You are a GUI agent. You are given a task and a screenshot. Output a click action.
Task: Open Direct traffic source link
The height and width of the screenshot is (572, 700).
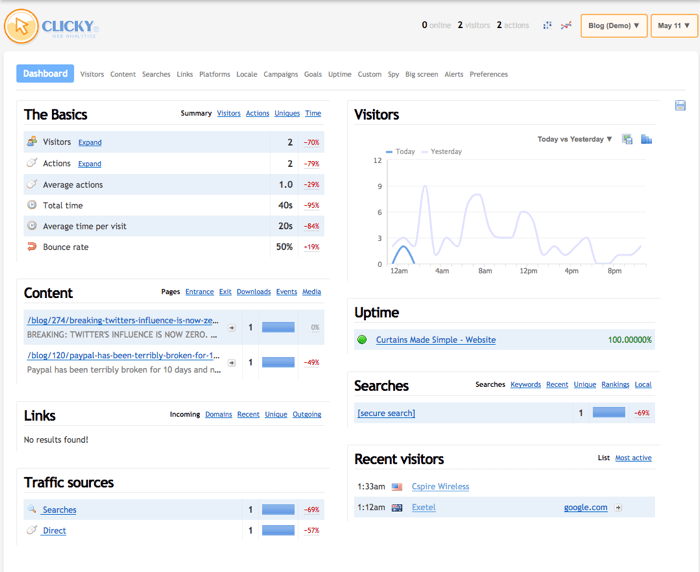[54, 530]
